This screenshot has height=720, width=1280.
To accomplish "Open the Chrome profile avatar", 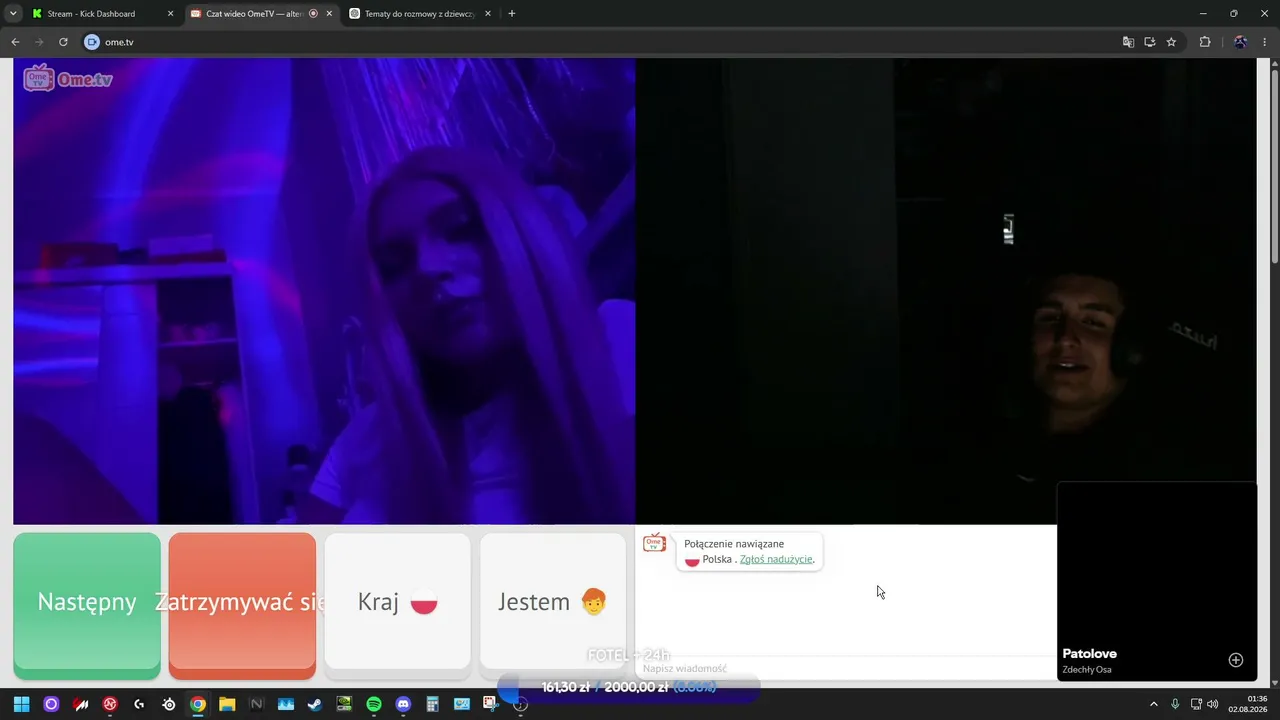I will (1241, 42).
